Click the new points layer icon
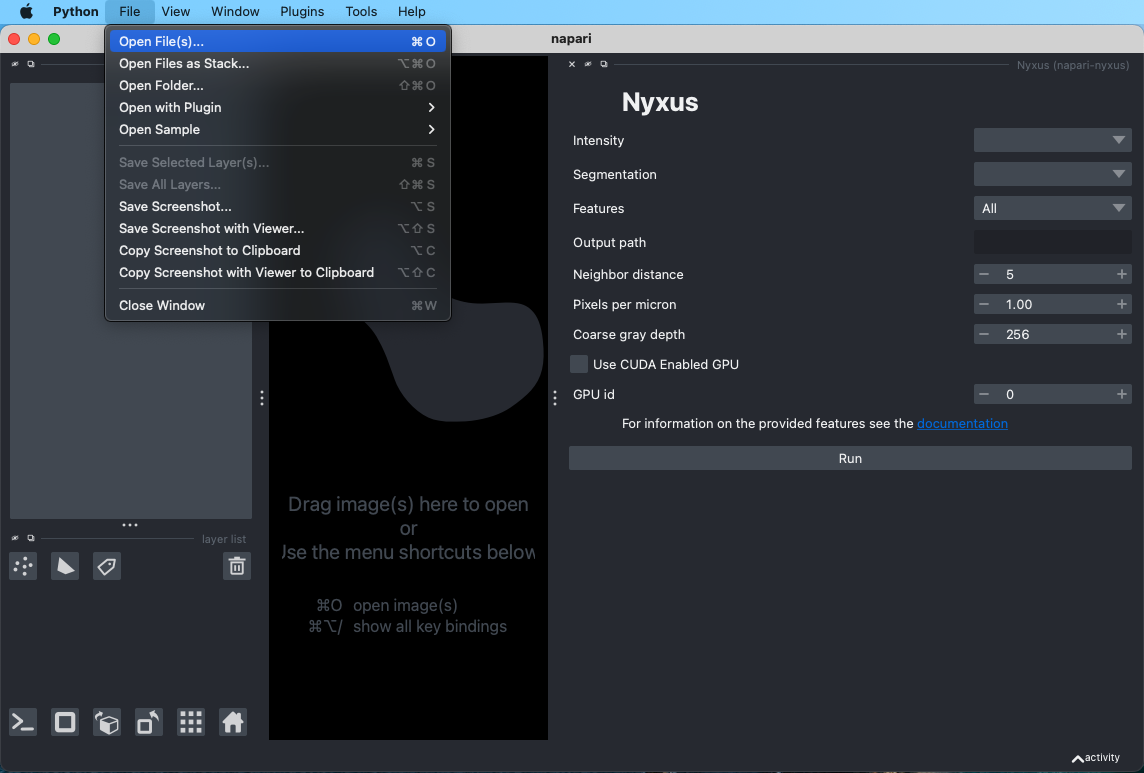This screenshot has height=773, width=1144. [23, 566]
